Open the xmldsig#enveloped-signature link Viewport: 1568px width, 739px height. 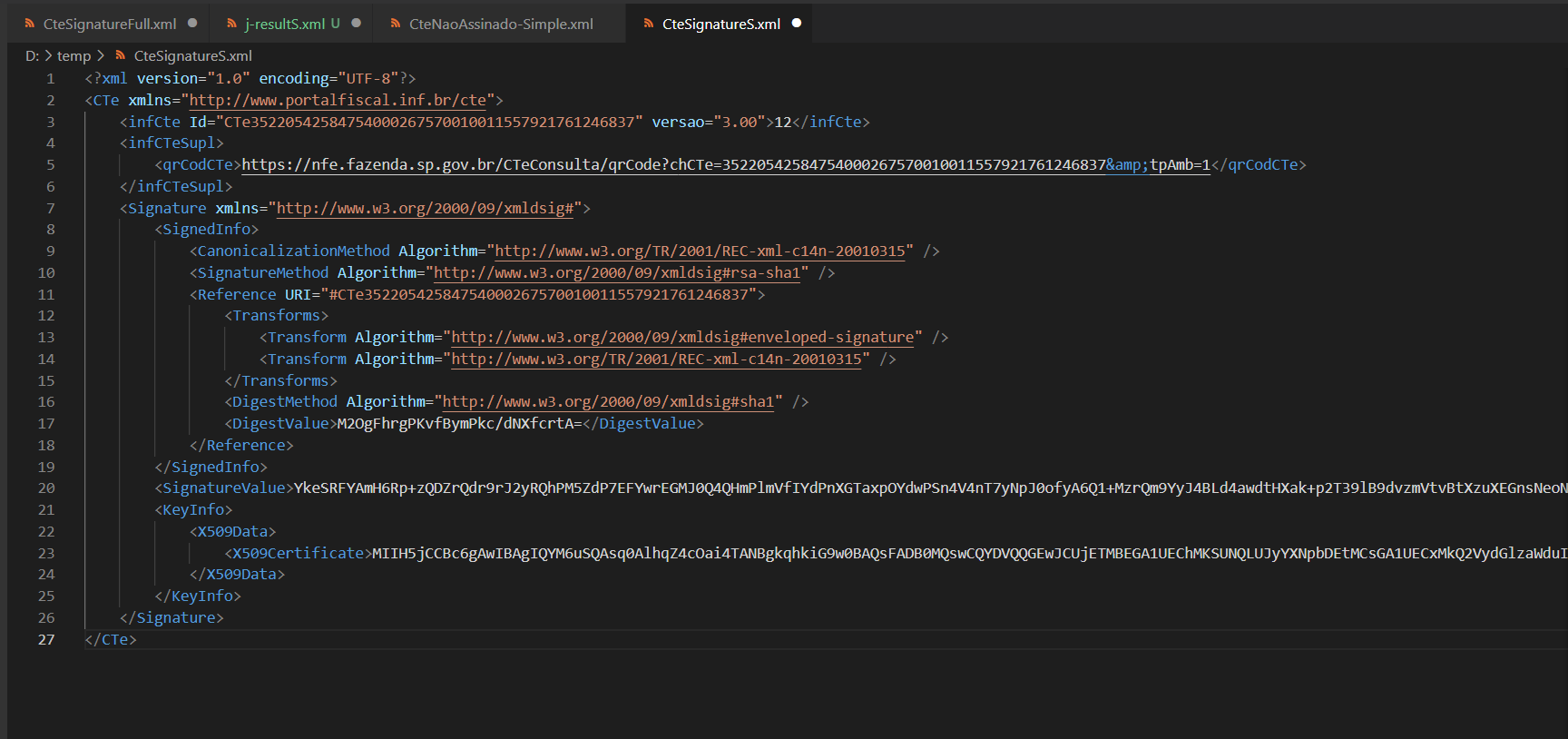682,338
